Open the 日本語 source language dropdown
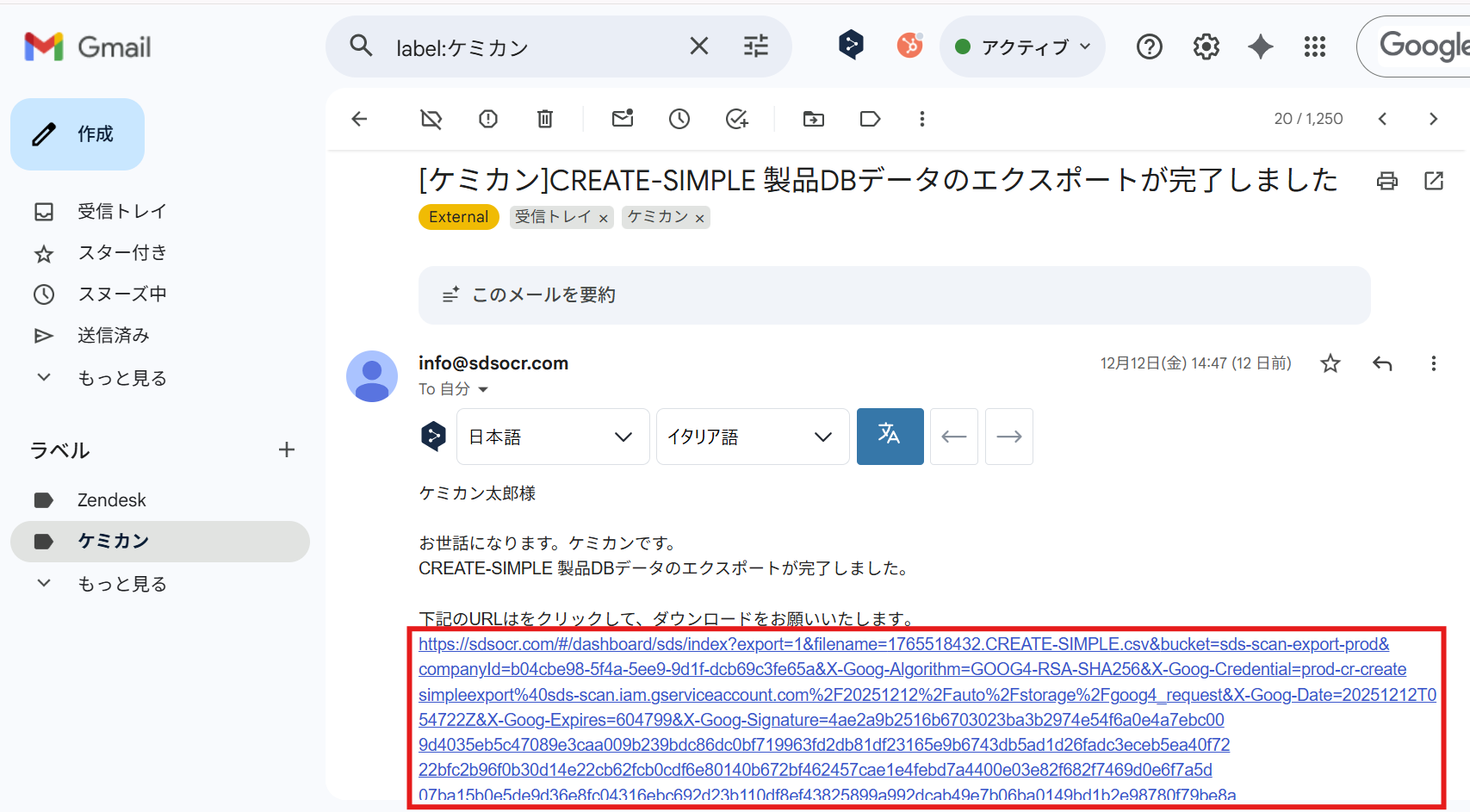 point(553,437)
